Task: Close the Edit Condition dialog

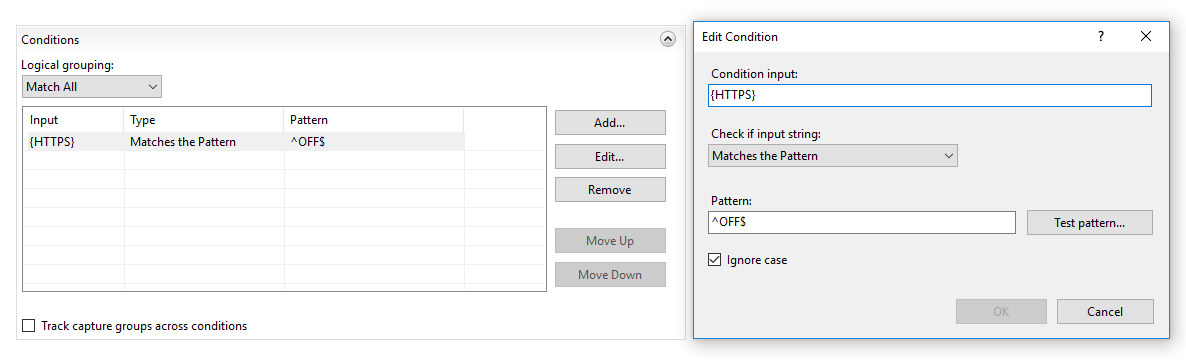Action: (x=1146, y=36)
